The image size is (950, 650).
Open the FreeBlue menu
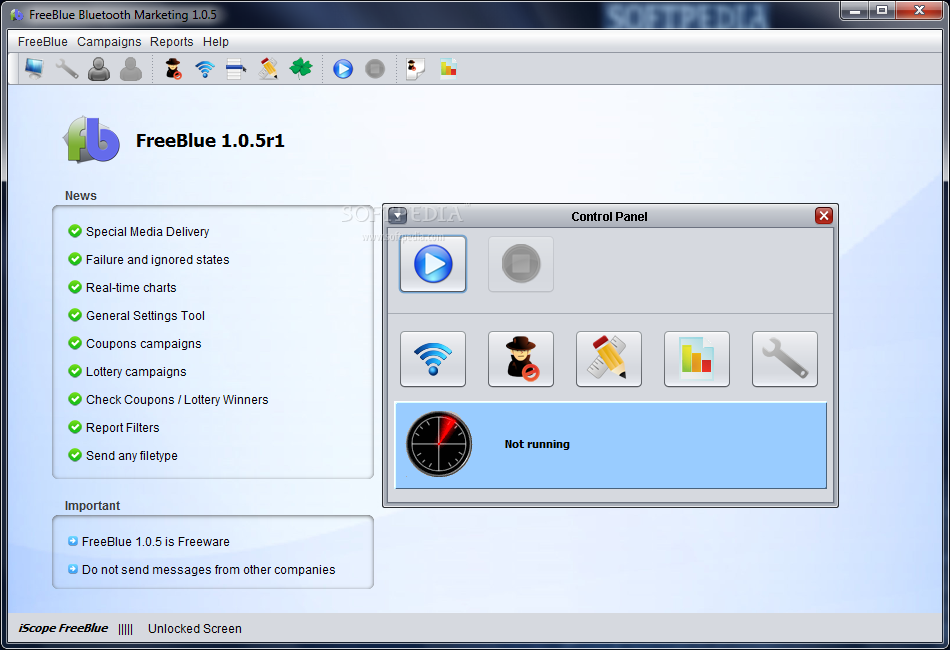(x=42, y=42)
